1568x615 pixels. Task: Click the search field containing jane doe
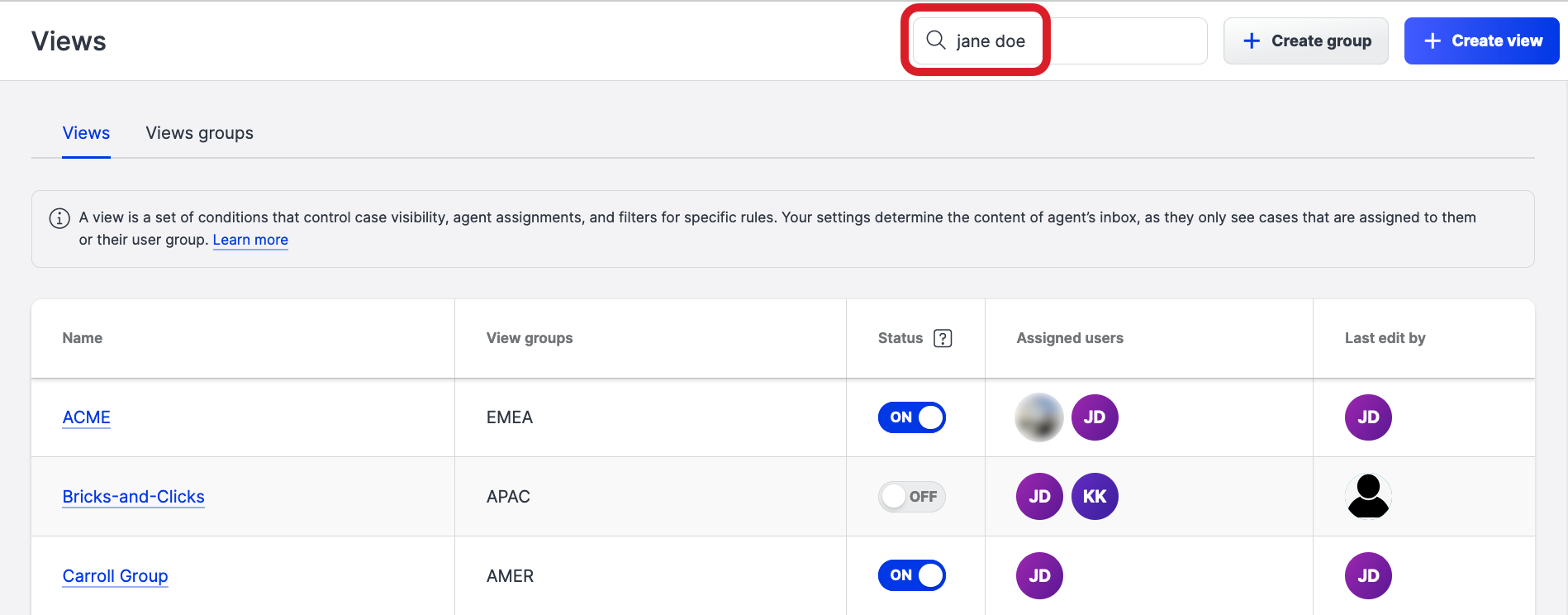click(x=1074, y=41)
